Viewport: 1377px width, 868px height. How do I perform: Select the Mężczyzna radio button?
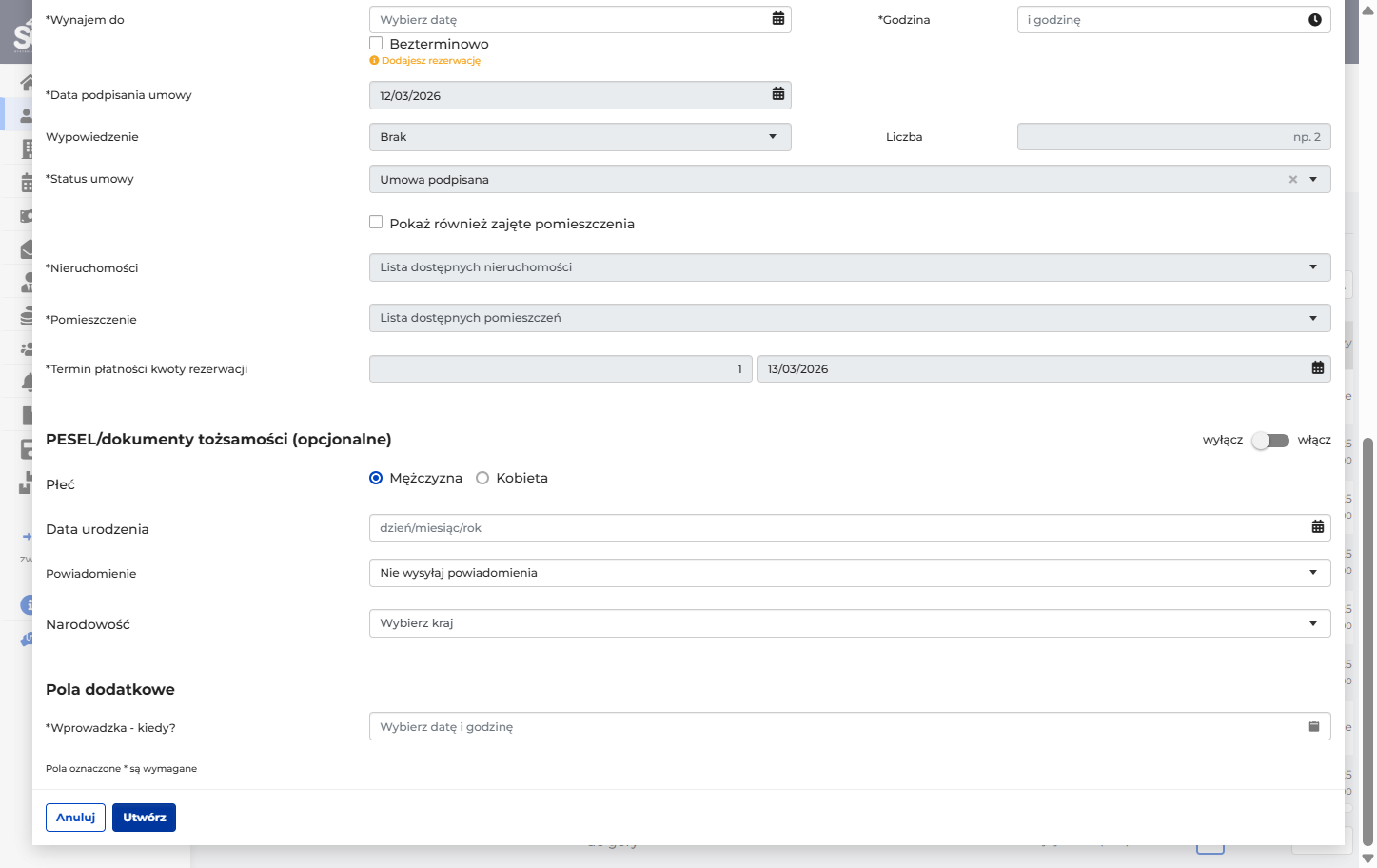pos(376,478)
